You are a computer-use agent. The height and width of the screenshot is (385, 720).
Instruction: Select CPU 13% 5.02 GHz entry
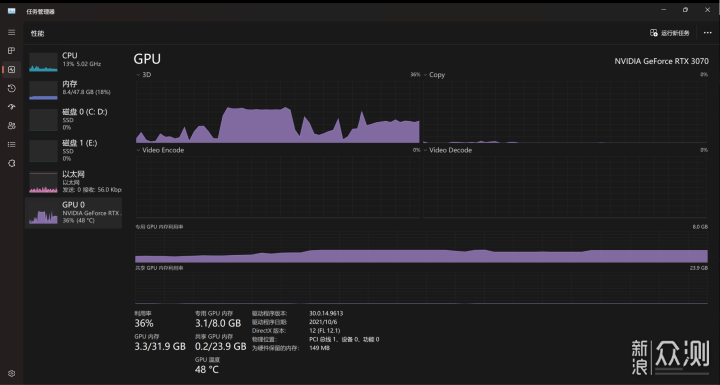click(x=73, y=61)
